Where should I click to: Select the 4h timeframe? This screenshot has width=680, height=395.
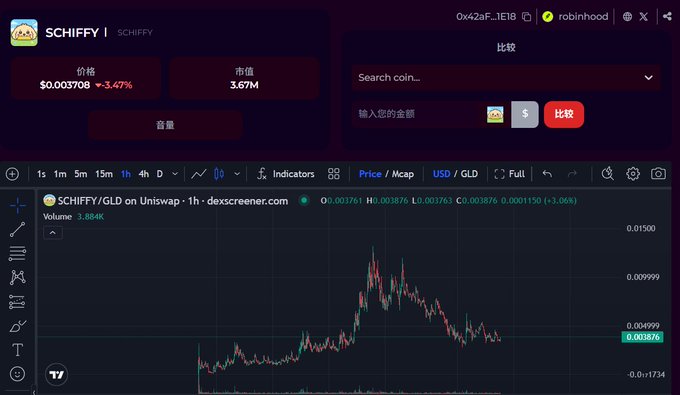144,174
